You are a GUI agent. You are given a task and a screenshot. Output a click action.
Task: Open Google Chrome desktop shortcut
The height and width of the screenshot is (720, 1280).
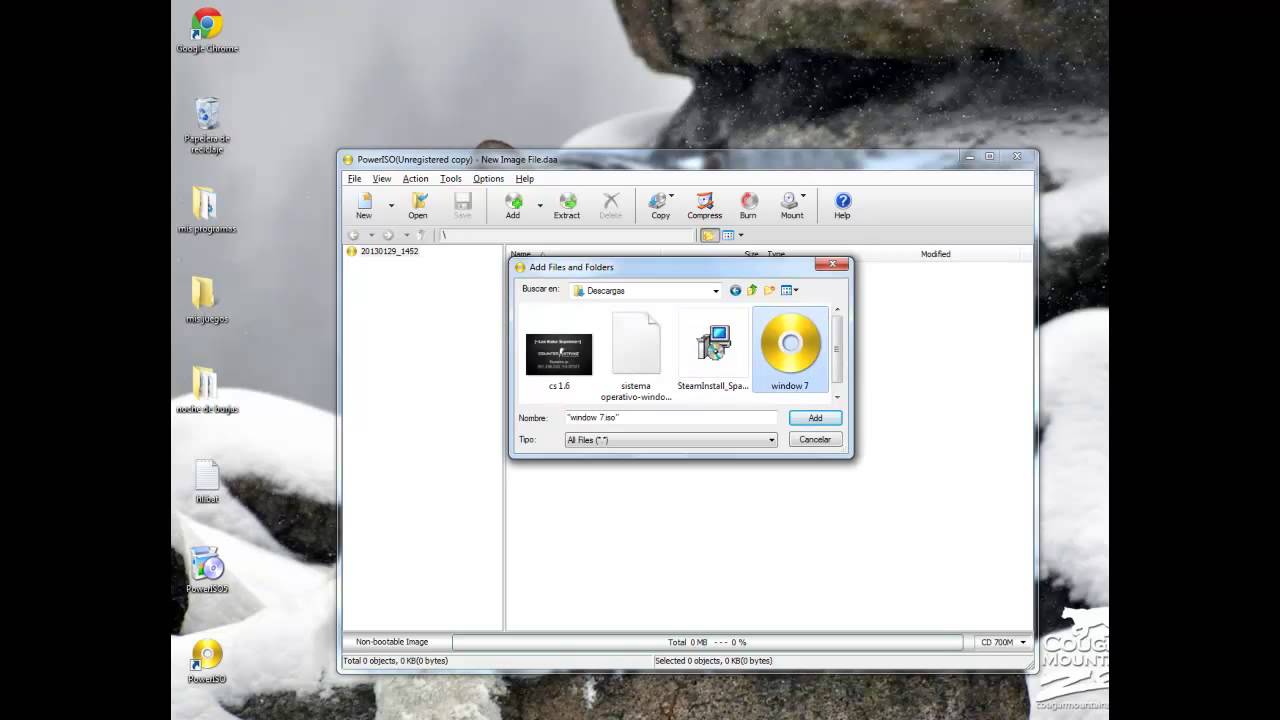(x=207, y=31)
